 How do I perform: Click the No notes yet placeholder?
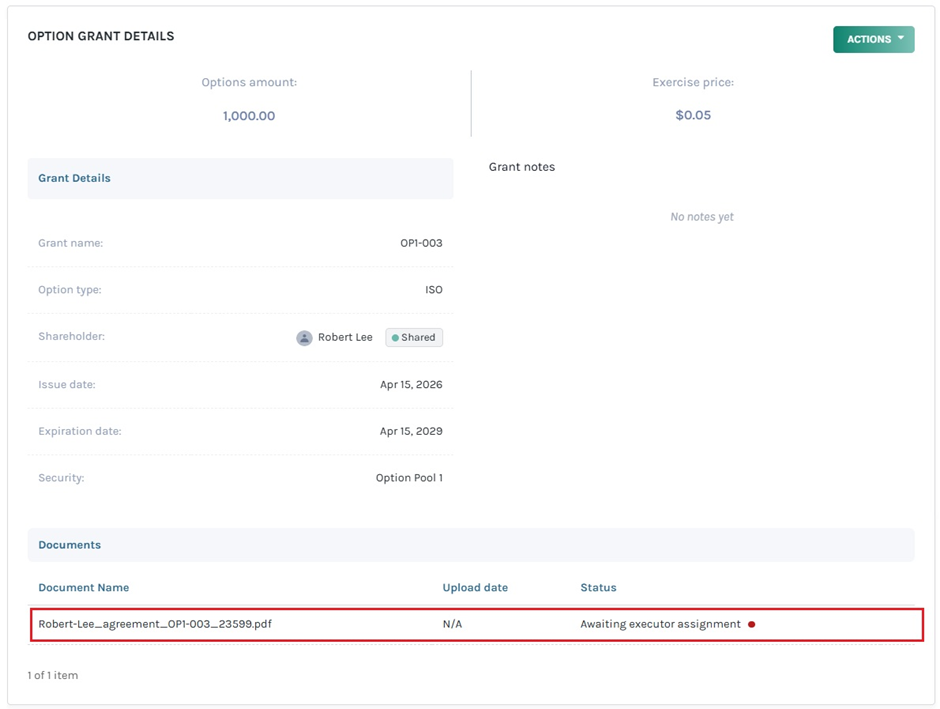click(x=701, y=217)
